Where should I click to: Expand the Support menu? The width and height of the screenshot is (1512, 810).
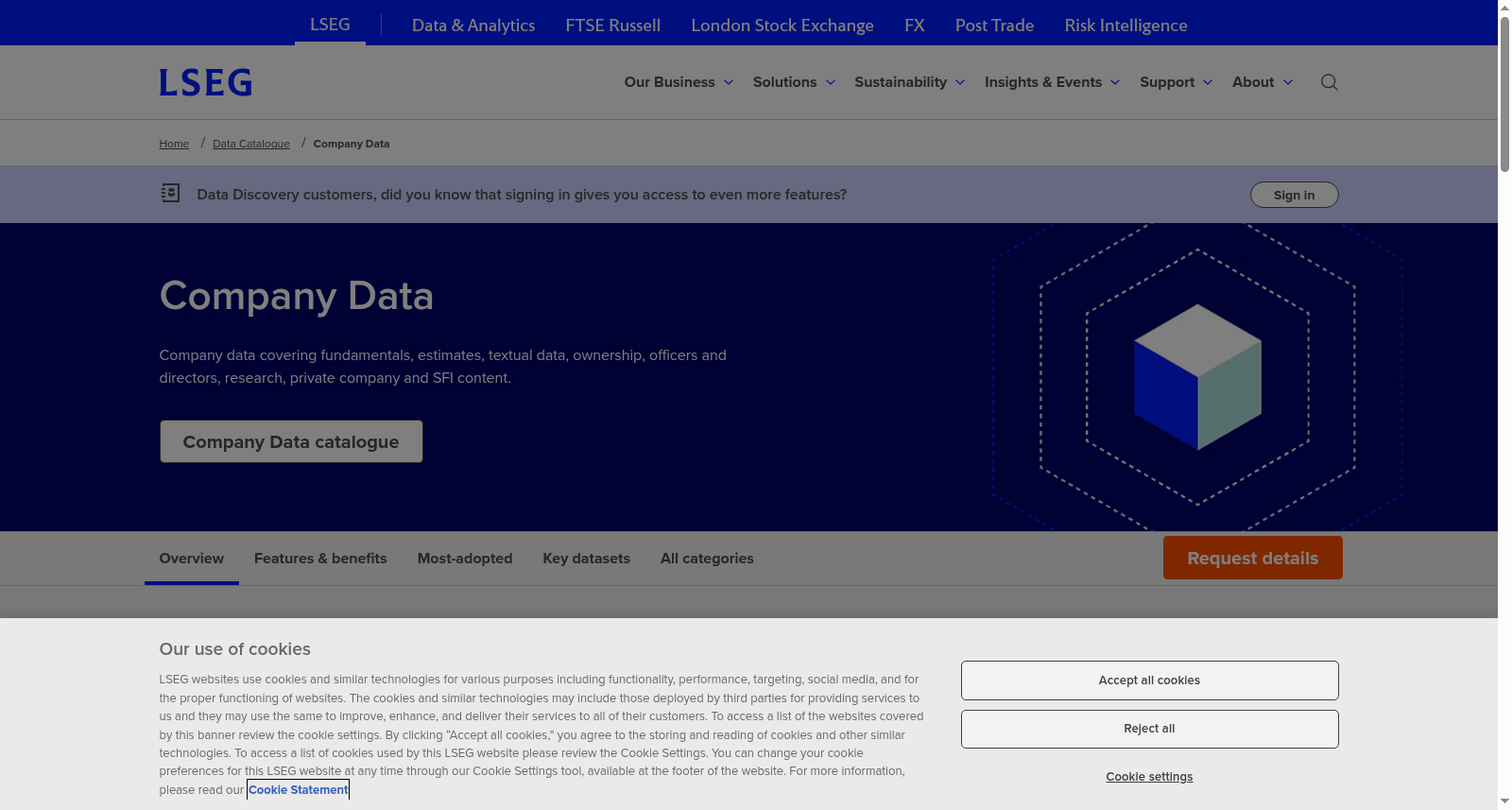click(x=1176, y=82)
